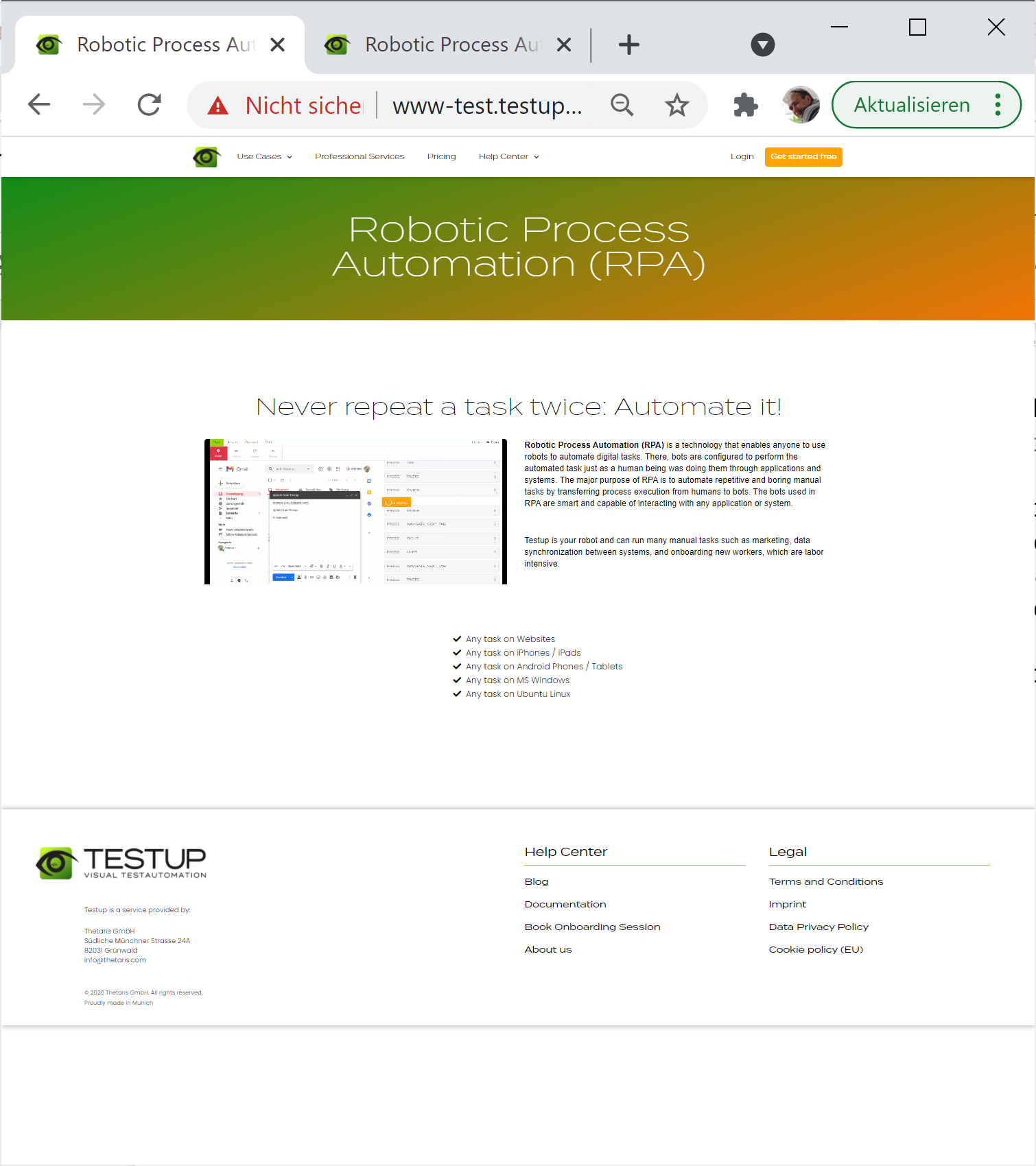Open the extensions puzzle piece icon

tap(745, 105)
